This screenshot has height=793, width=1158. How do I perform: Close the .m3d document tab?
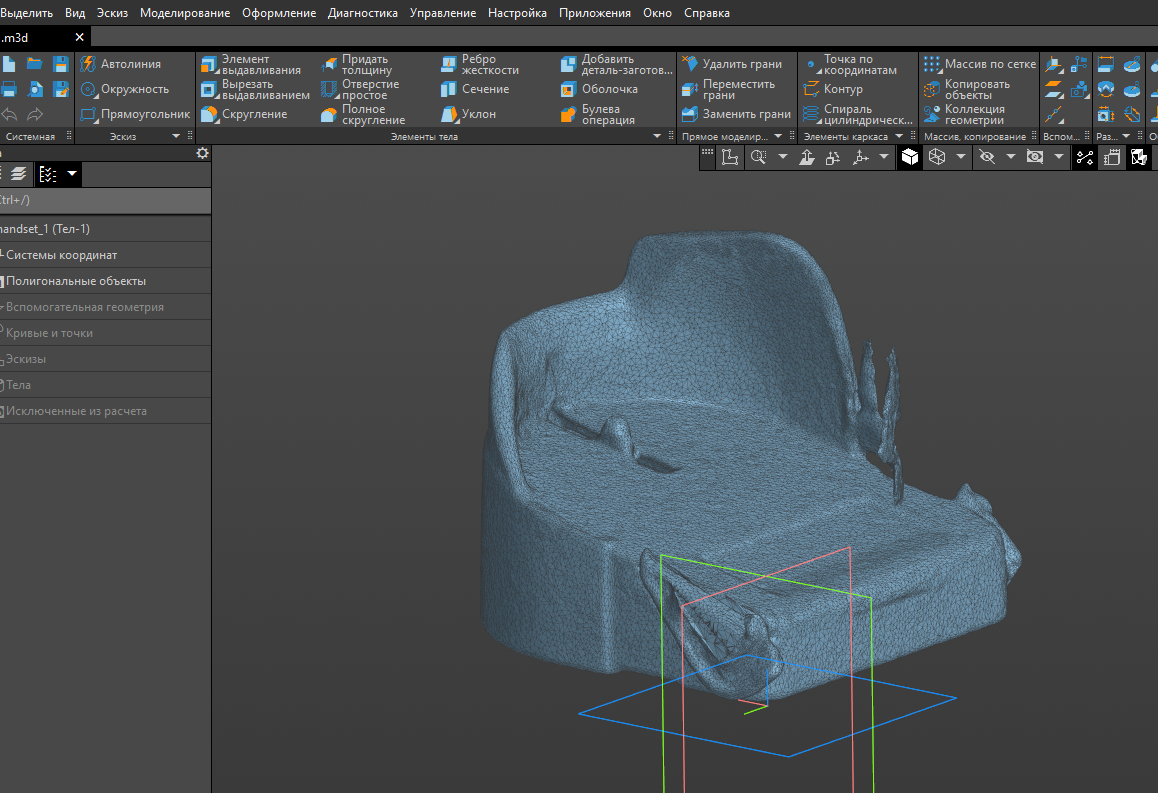point(80,37)
